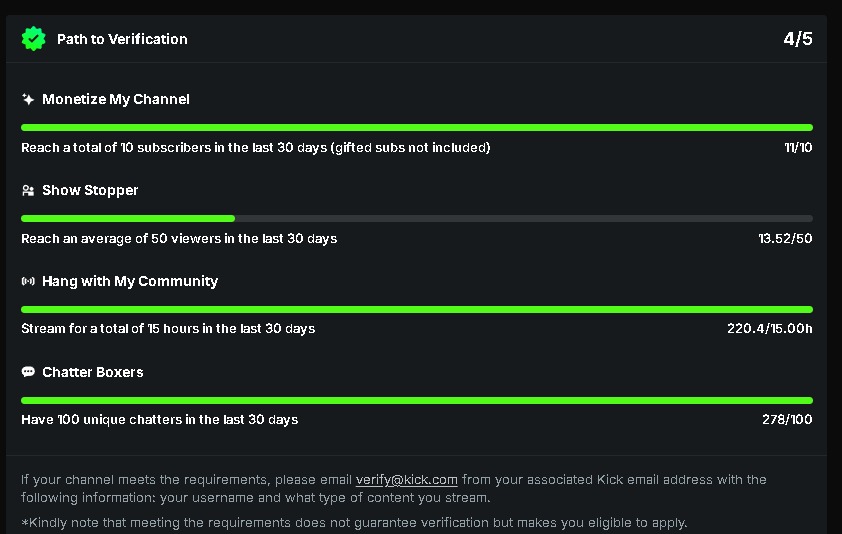Select the Monetize My Channel heading

click(x=116, y=100)
